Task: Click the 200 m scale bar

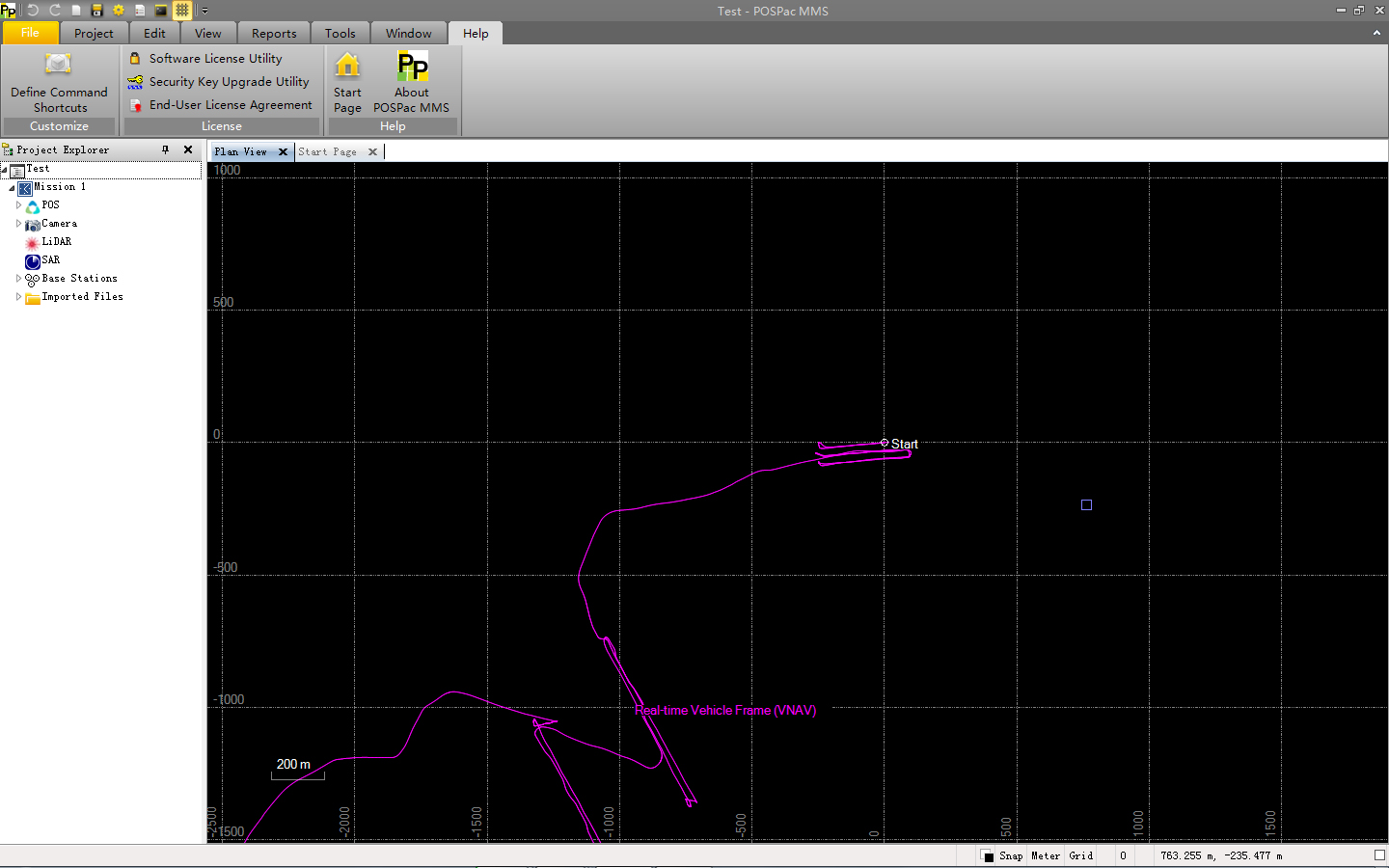Action: (297, 769)
